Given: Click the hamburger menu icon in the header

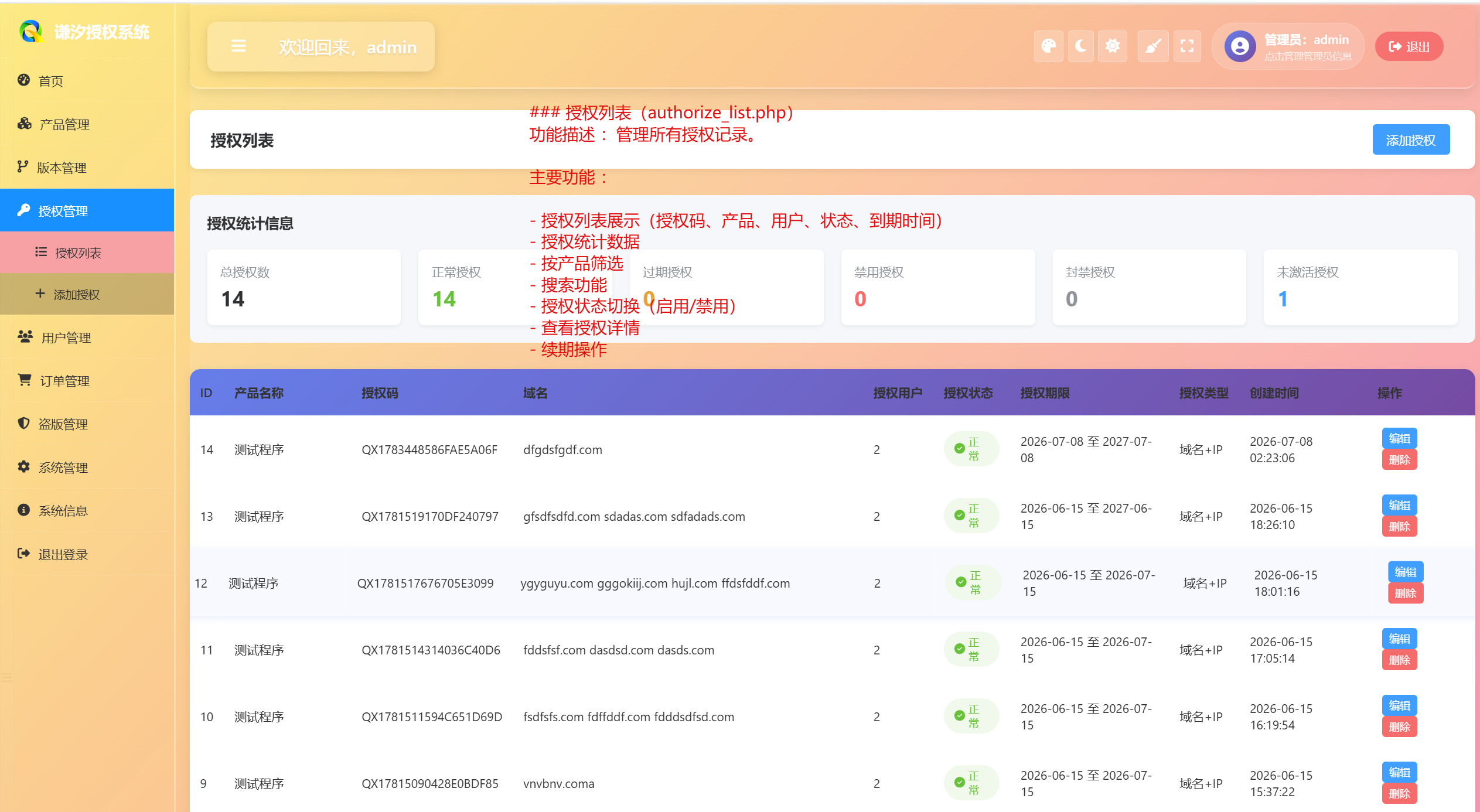Looking at the screenshot, I should pos(238,46).
